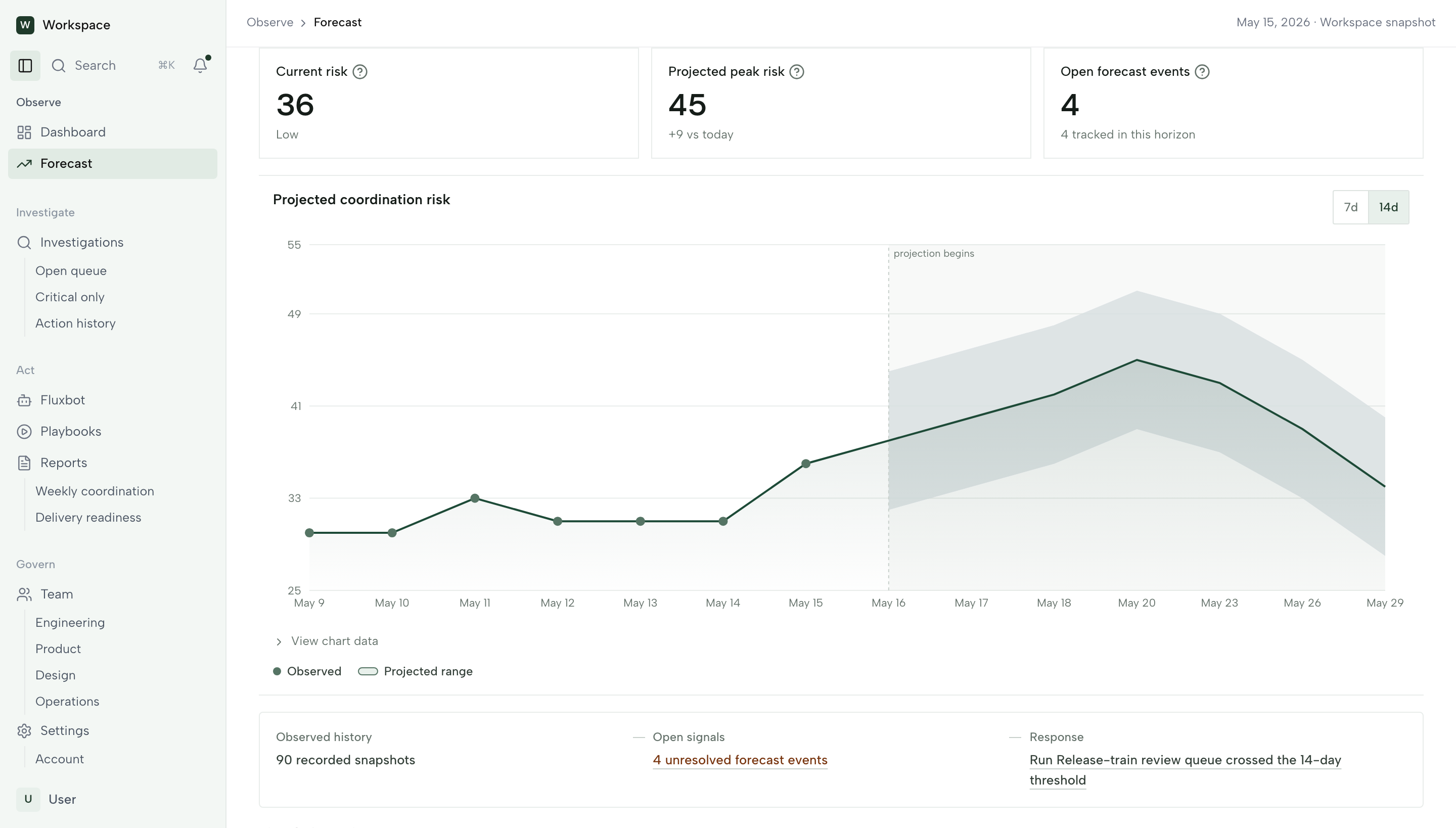Expand View chart data section
1456x828 pixels.
pos(327,641)
